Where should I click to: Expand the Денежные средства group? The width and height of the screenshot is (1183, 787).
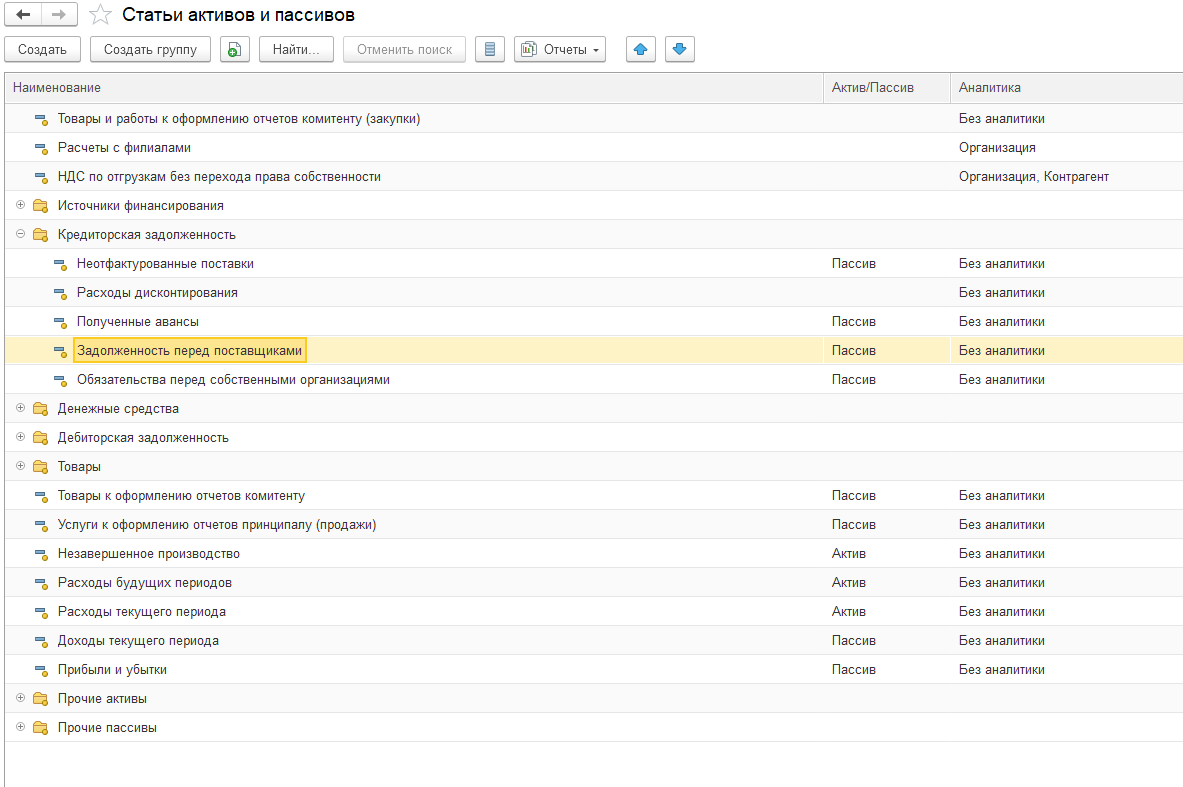(20, 409)
